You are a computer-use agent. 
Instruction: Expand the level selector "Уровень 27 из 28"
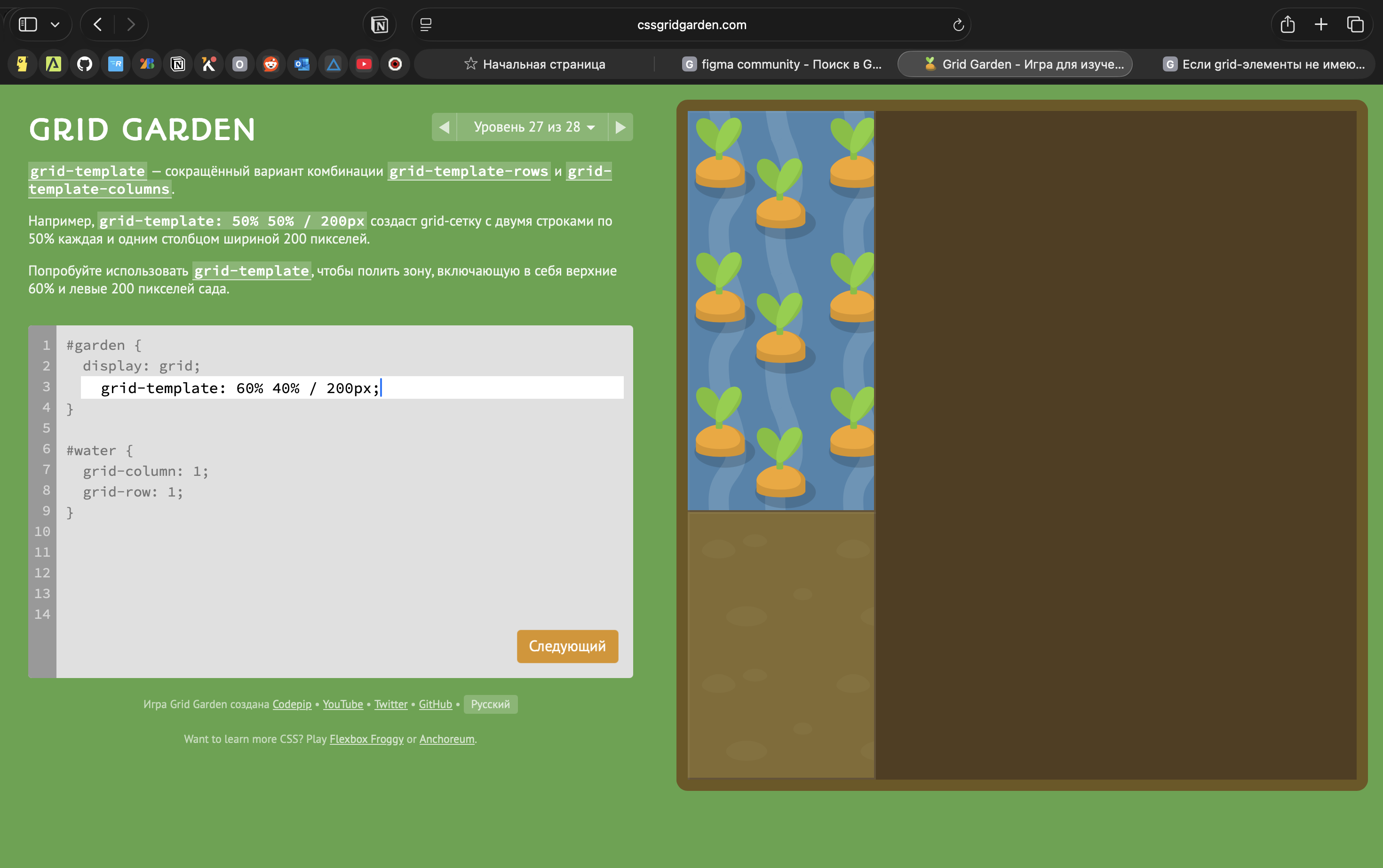point(533,127)
